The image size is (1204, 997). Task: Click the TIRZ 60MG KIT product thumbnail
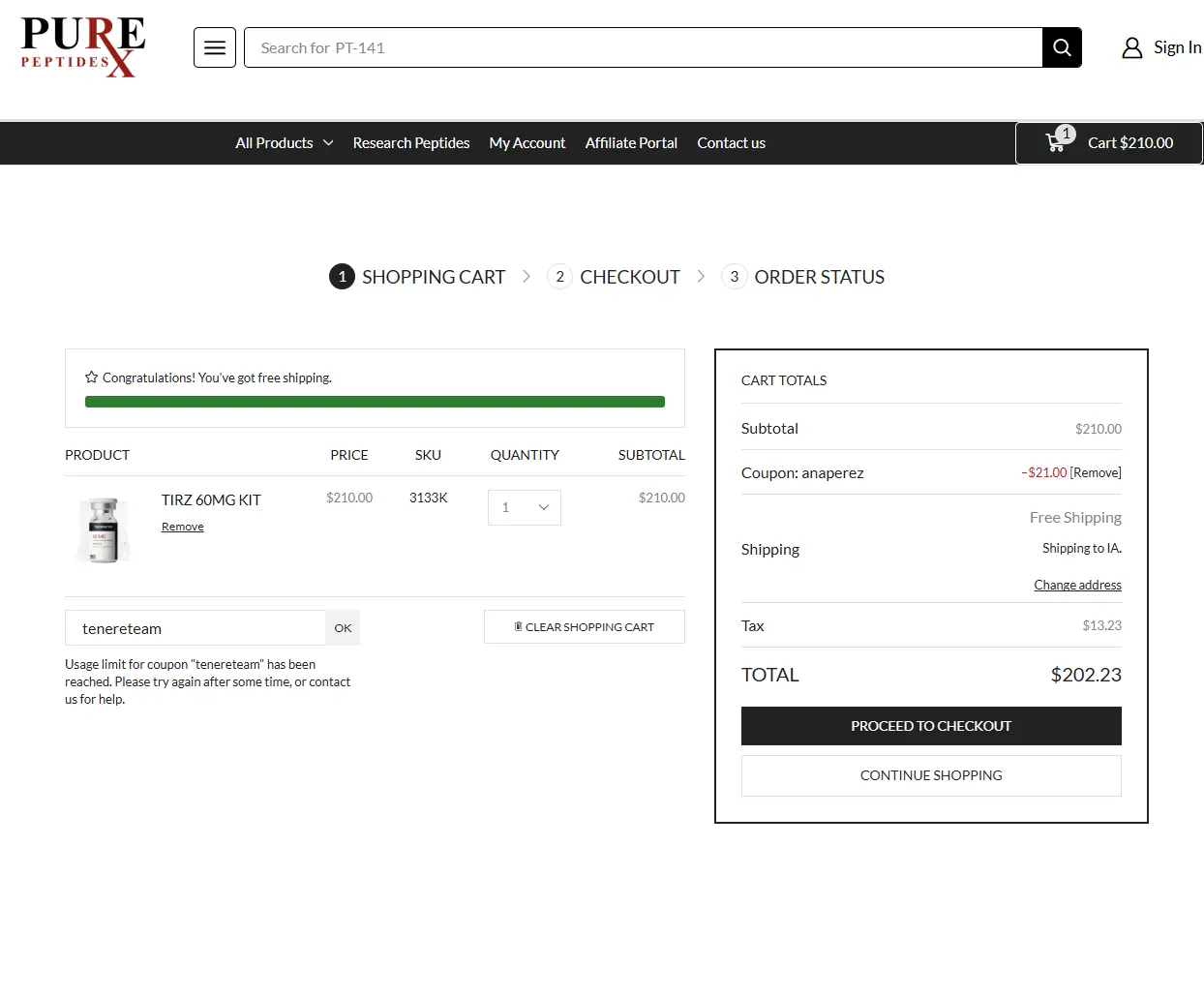pyautogui.click(x=104, y=529)
